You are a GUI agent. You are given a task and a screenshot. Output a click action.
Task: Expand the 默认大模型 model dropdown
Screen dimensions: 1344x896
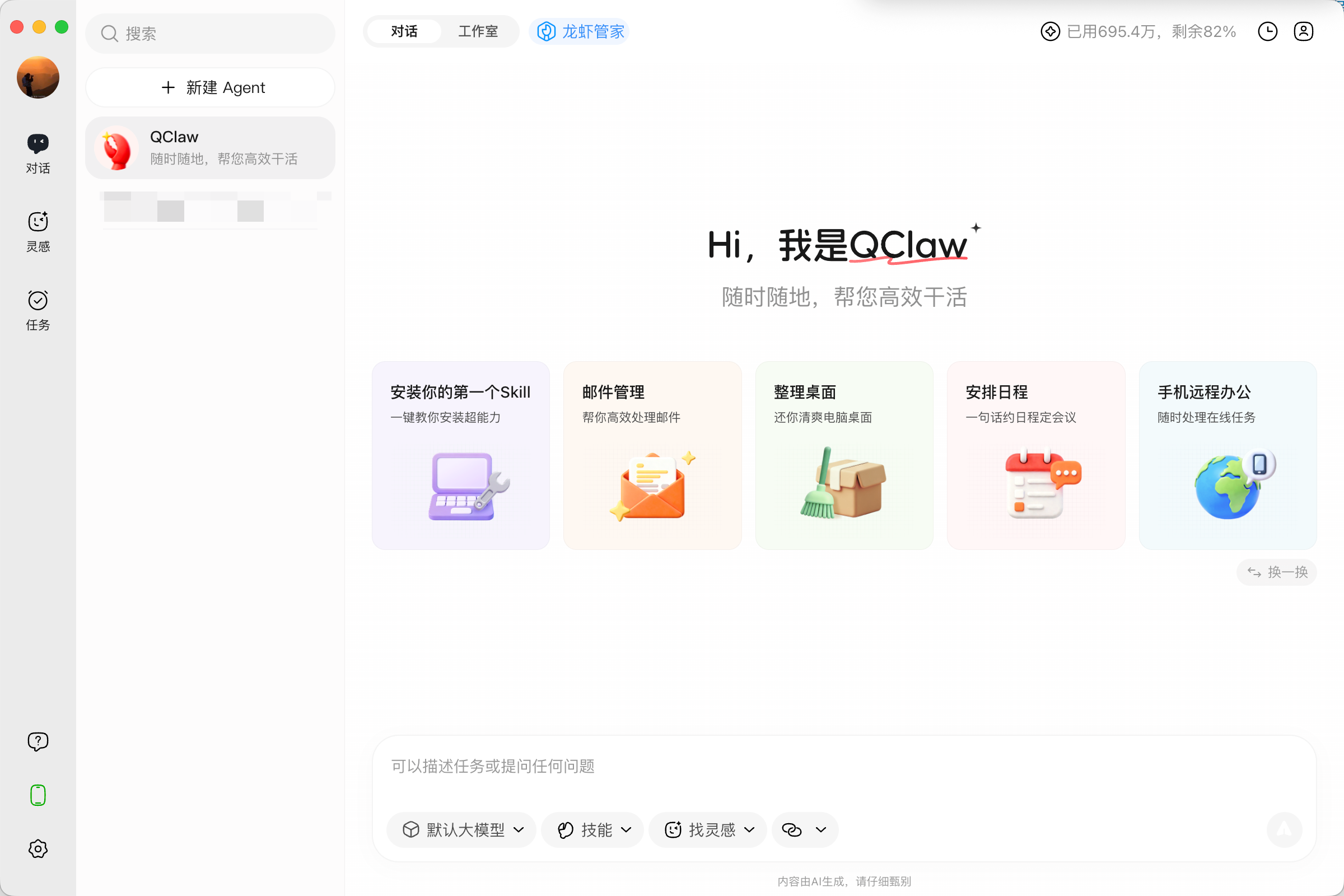pos(461,830)
